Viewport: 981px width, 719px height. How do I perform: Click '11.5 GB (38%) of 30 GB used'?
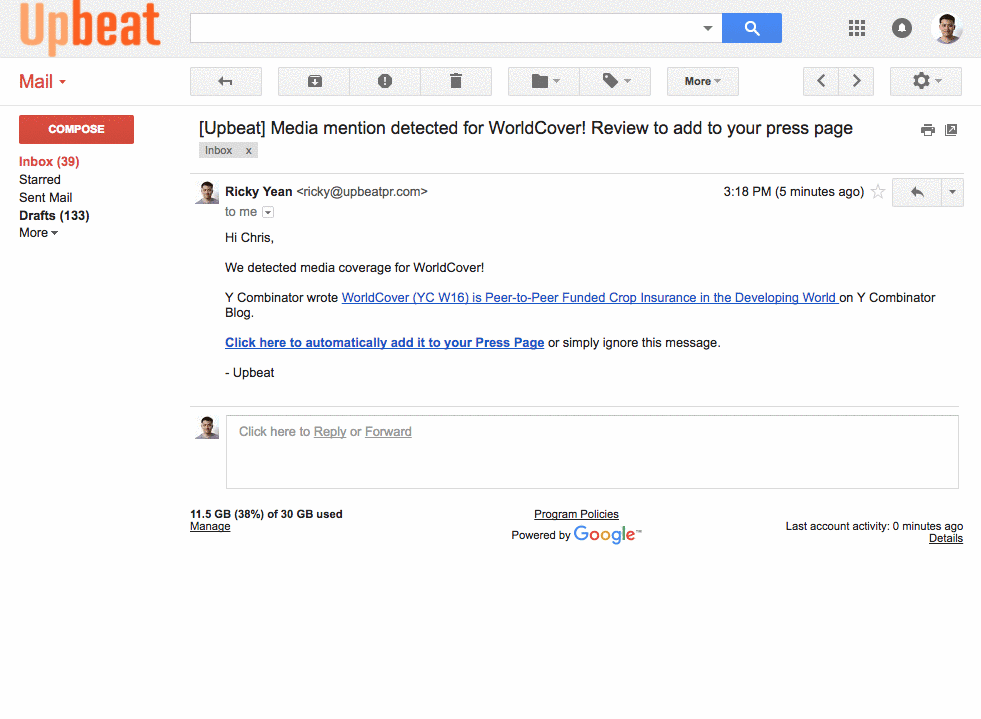click(x=266, y=514)
